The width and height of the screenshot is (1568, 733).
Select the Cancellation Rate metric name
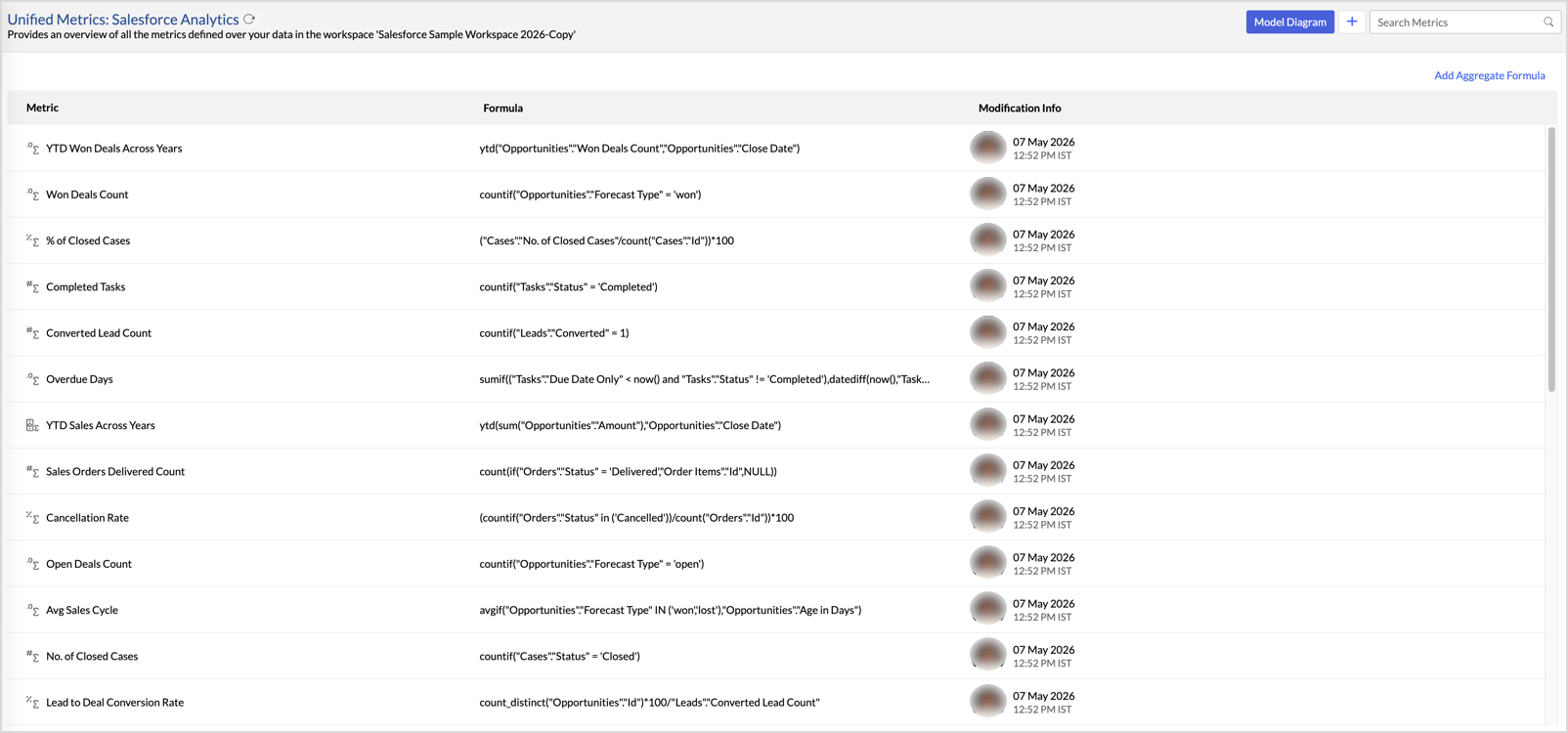(87, 517)
